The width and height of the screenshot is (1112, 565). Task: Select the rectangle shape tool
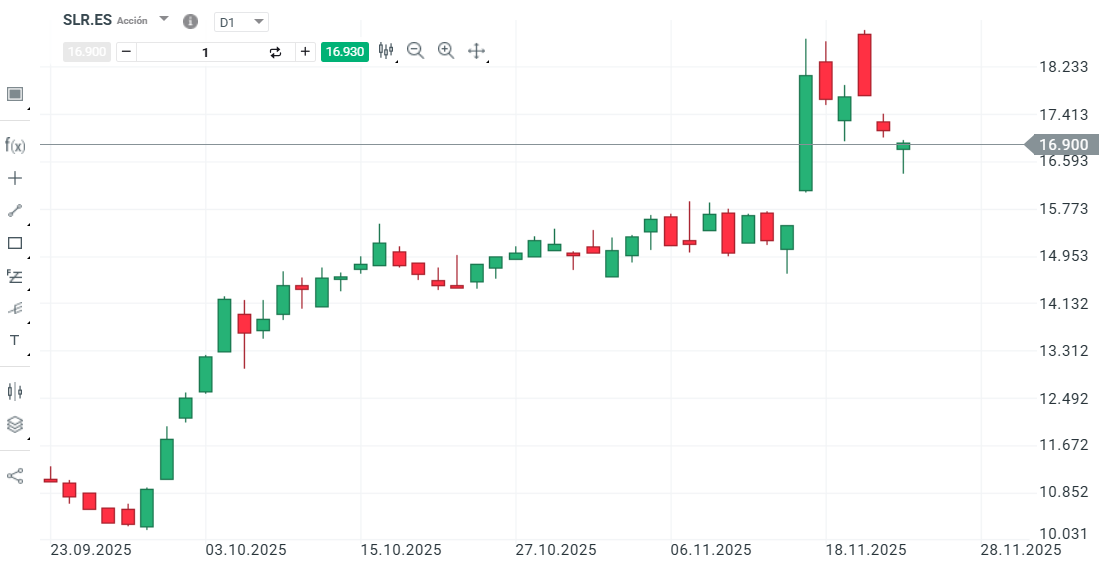15,243
